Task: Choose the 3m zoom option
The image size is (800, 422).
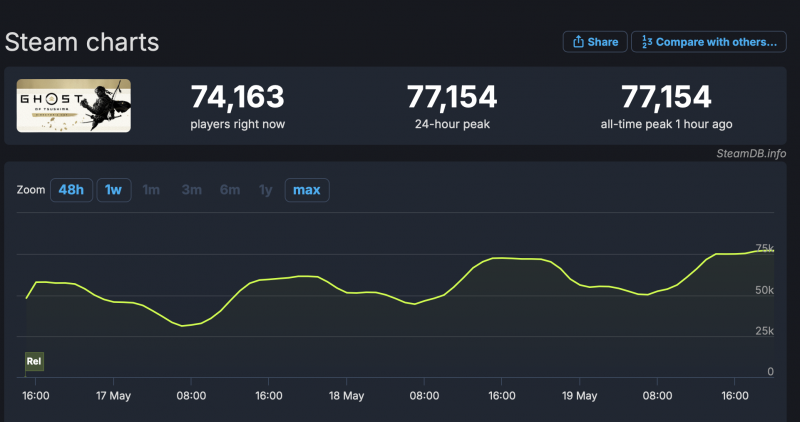Action: pyautogui.click(x=190, y=190)
